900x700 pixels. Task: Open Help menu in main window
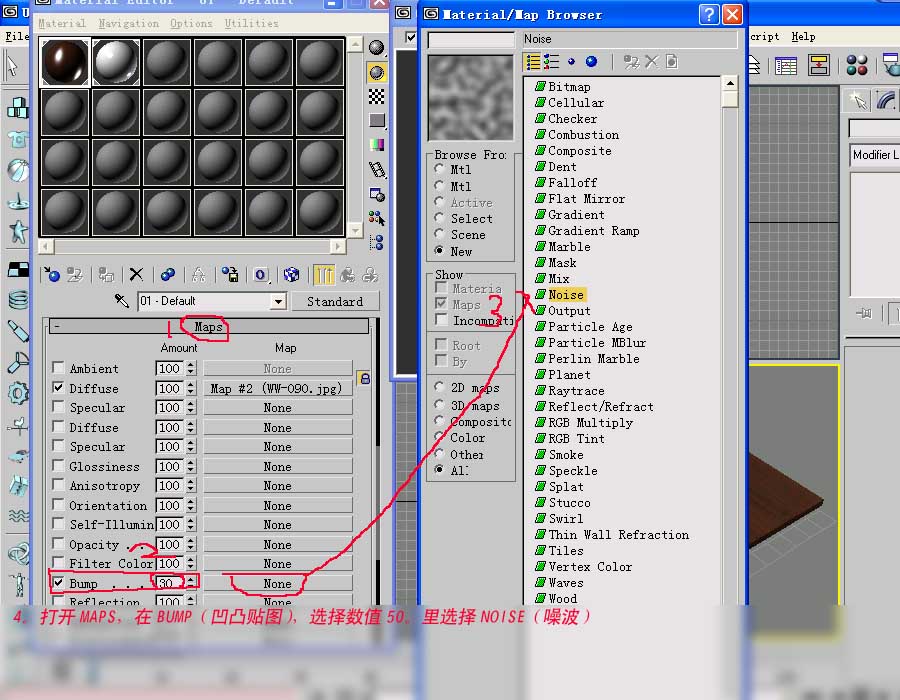pyautogui.click(x=803, y=37)
